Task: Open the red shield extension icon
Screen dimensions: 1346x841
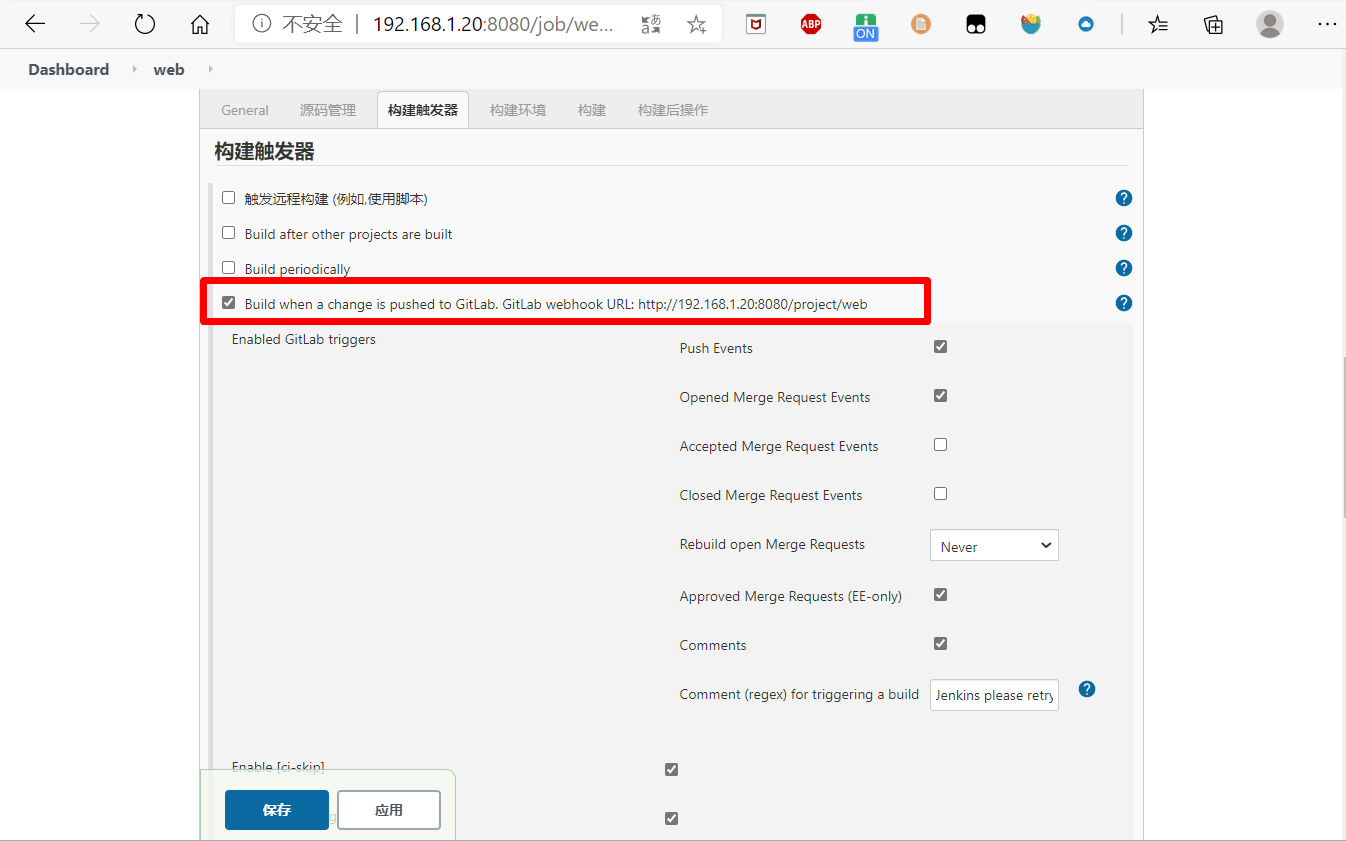Action: point(756,24)
